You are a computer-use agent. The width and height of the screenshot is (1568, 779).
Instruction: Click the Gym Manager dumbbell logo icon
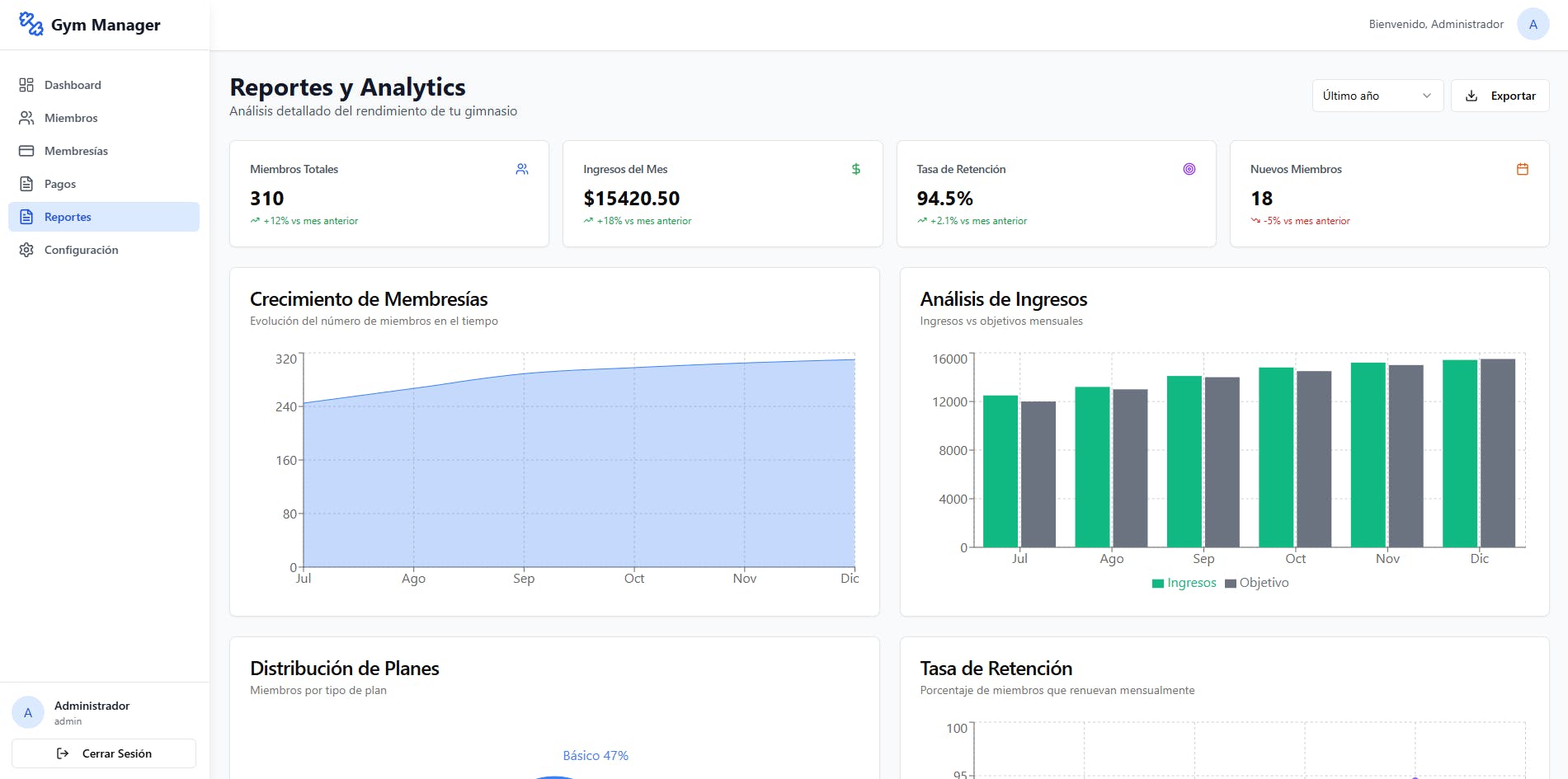point(31,24)
